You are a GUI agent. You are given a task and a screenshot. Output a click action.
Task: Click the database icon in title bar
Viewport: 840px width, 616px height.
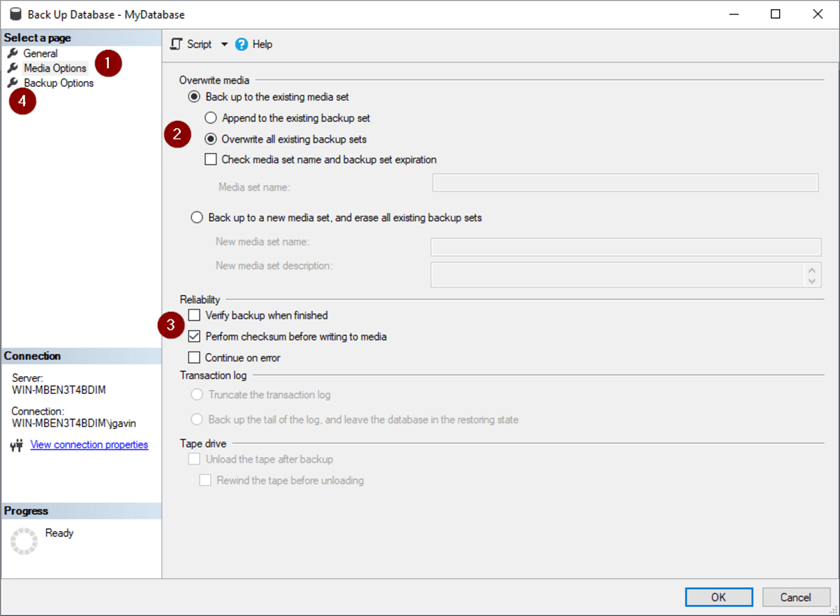(16, 14)
